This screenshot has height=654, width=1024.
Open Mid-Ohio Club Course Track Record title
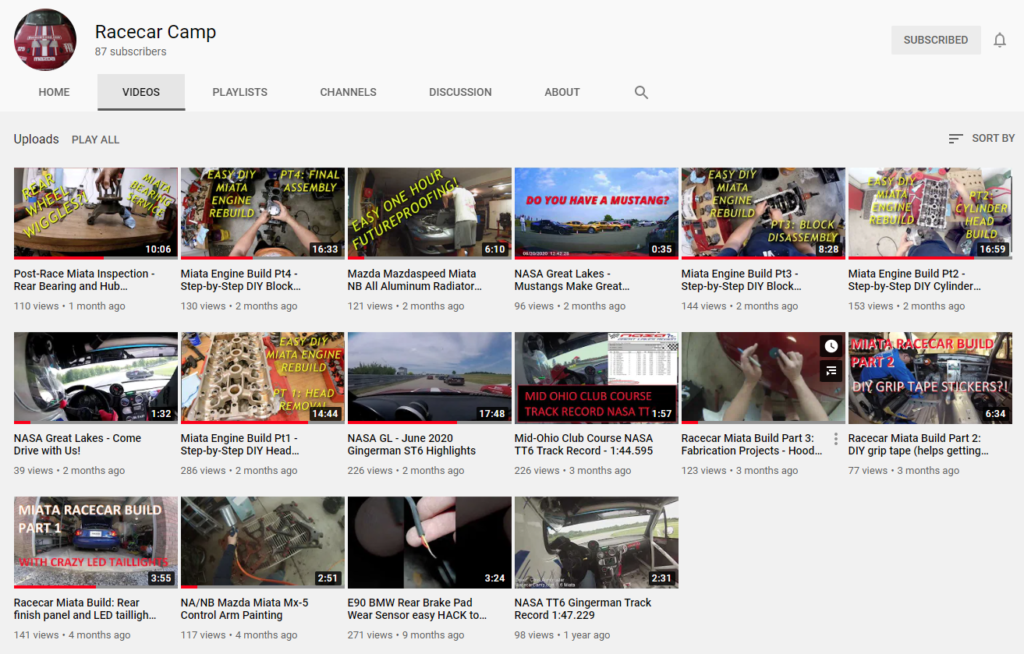584,444
